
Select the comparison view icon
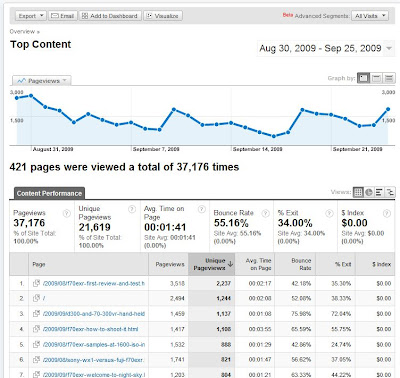[x=390, y=192]
